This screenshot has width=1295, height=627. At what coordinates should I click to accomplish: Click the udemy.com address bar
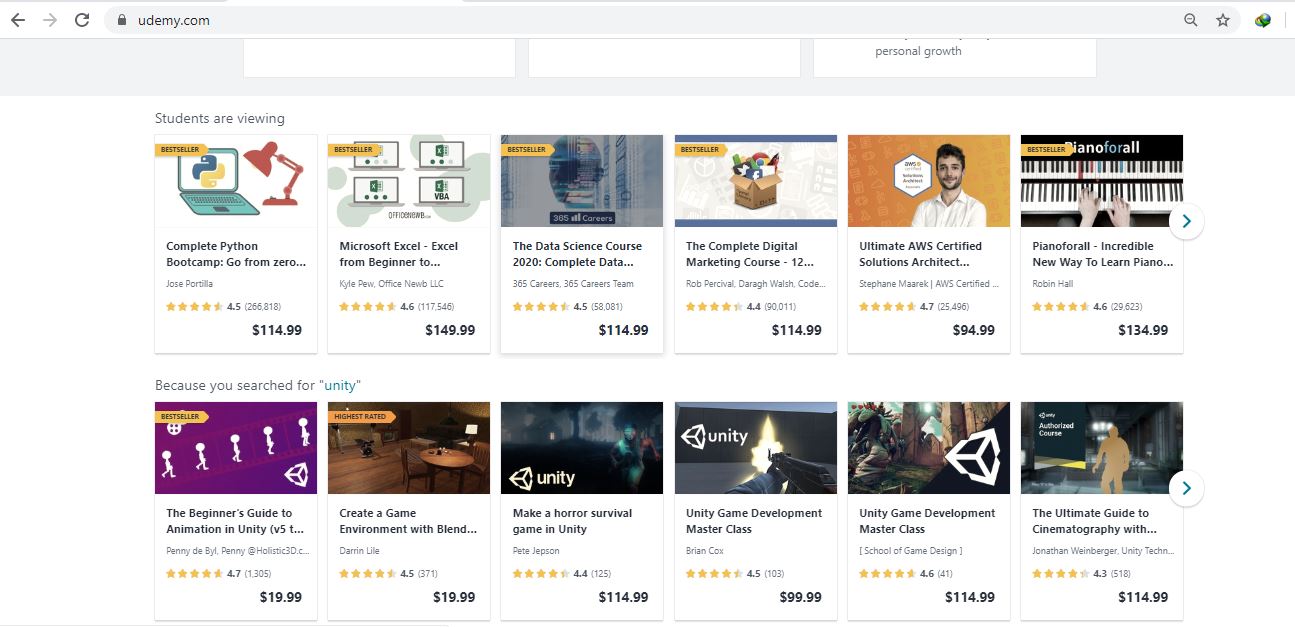pyautogui.click(x=600, y=20)
